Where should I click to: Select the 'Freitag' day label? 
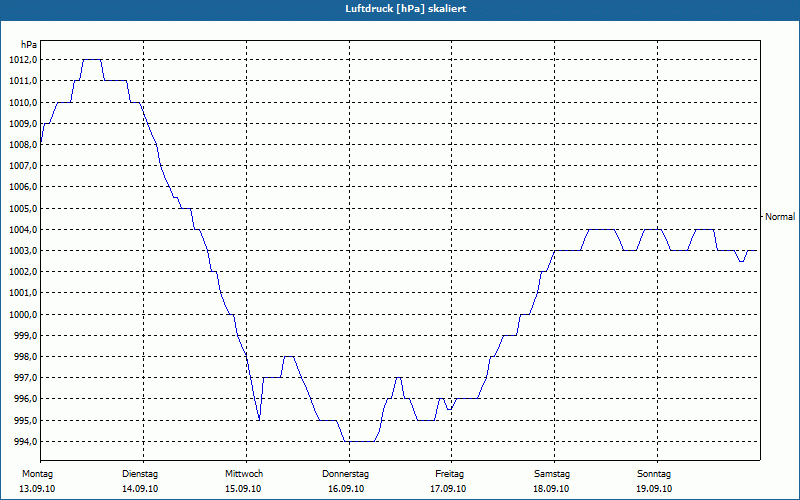[x=449, y=474]
